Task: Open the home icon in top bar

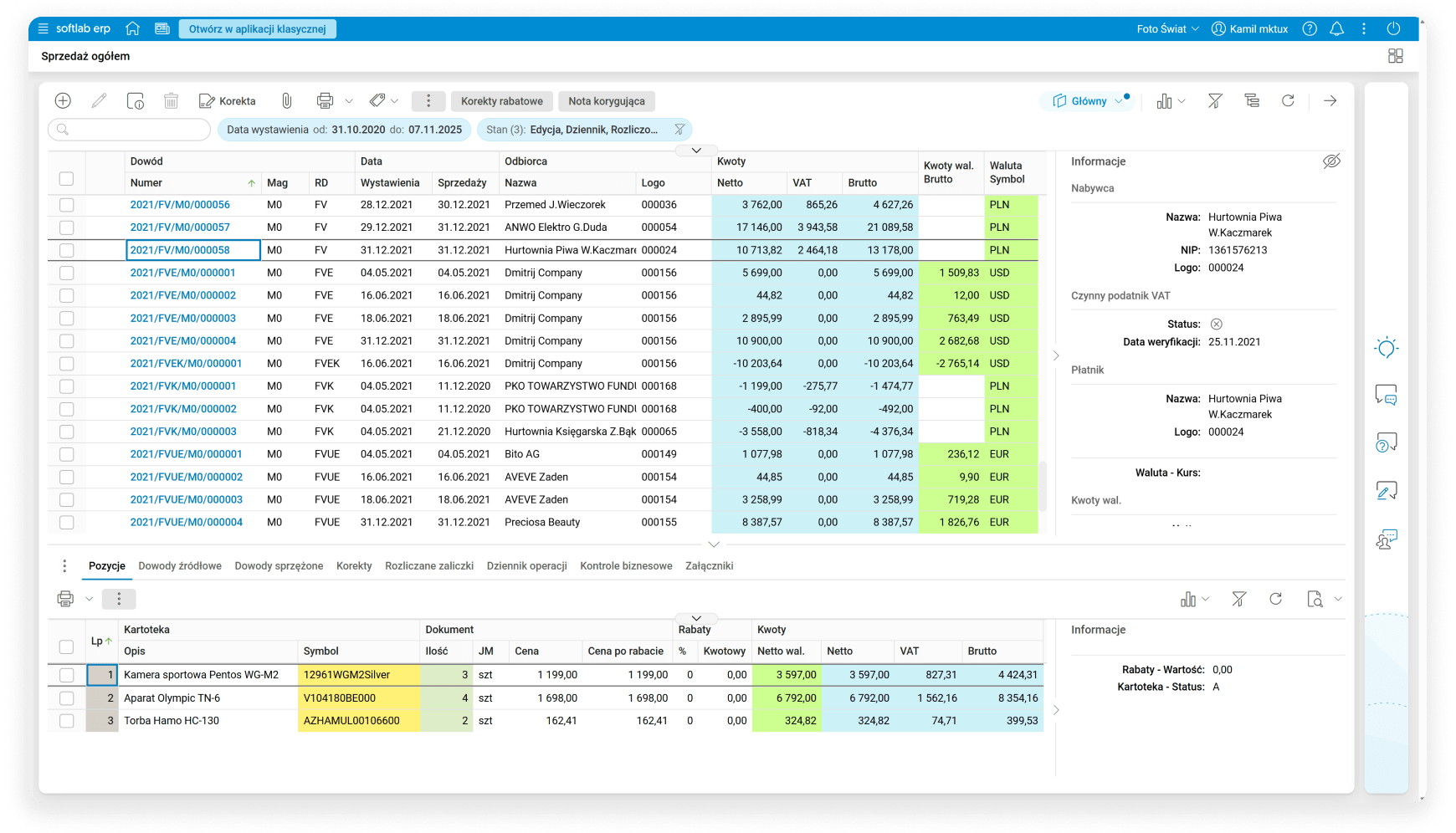Action: point(132,28)
